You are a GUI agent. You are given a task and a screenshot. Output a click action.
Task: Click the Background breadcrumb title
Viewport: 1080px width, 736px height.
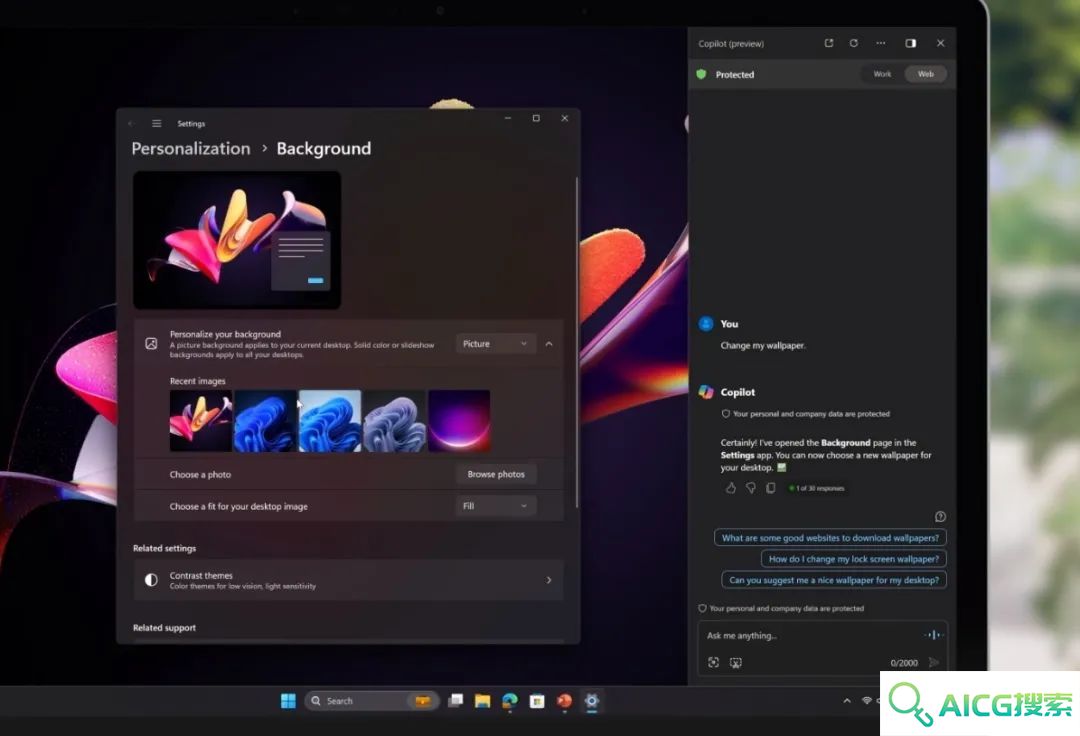point(324,149)
